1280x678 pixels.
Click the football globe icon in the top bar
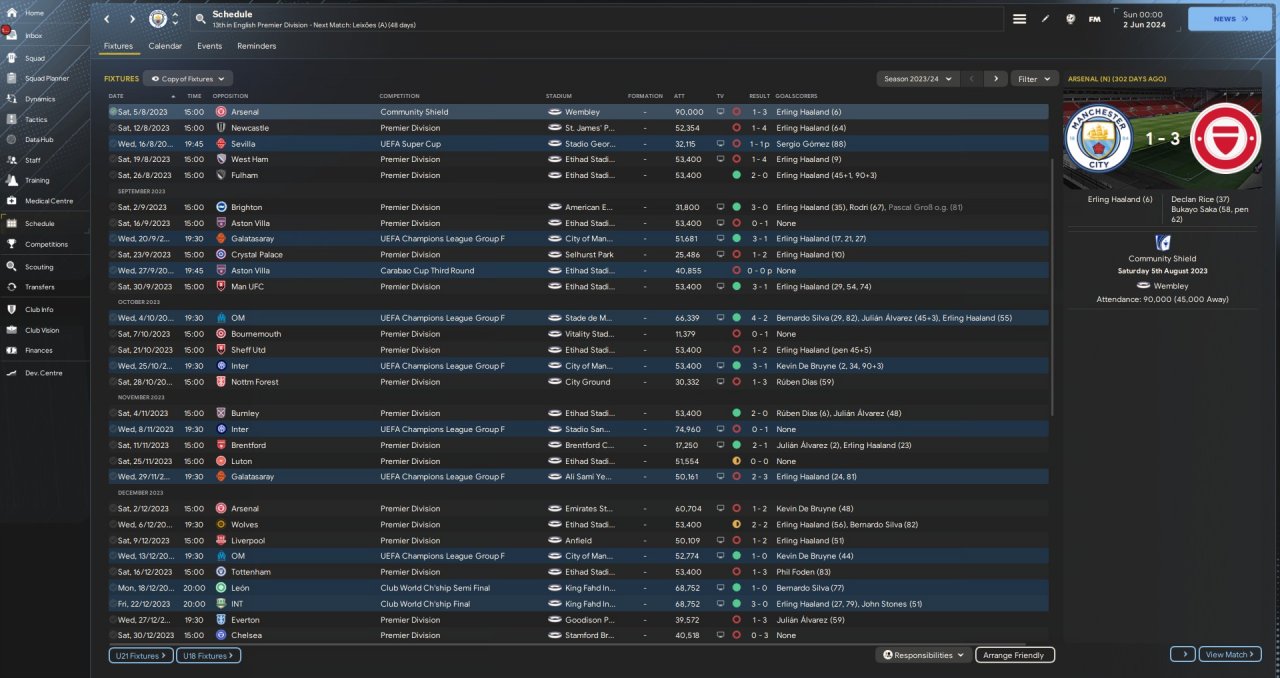pos(1070,19)
